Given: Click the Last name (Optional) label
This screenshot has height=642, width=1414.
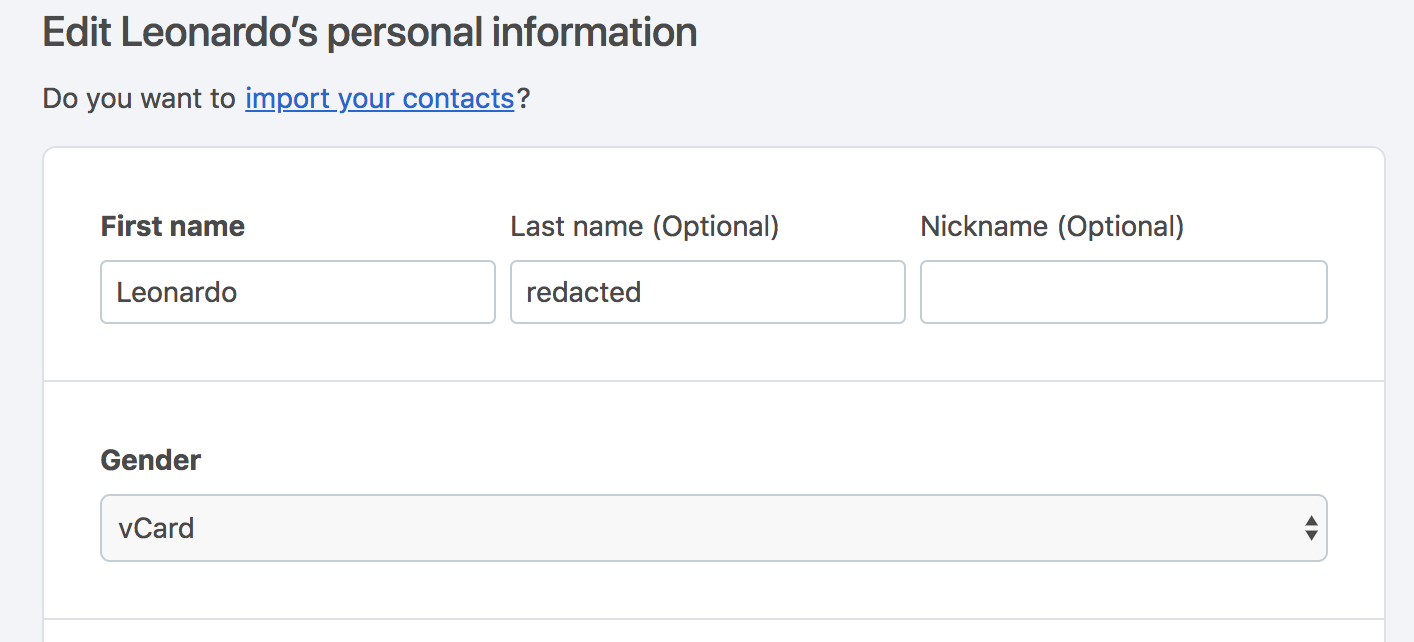Looking at the screenshot, I should [x=644, y=226].
